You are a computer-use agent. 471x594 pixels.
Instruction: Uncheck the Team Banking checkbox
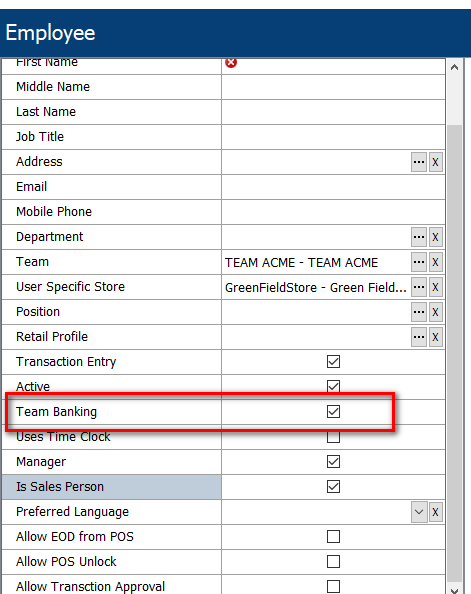click(x=333, y=411)
